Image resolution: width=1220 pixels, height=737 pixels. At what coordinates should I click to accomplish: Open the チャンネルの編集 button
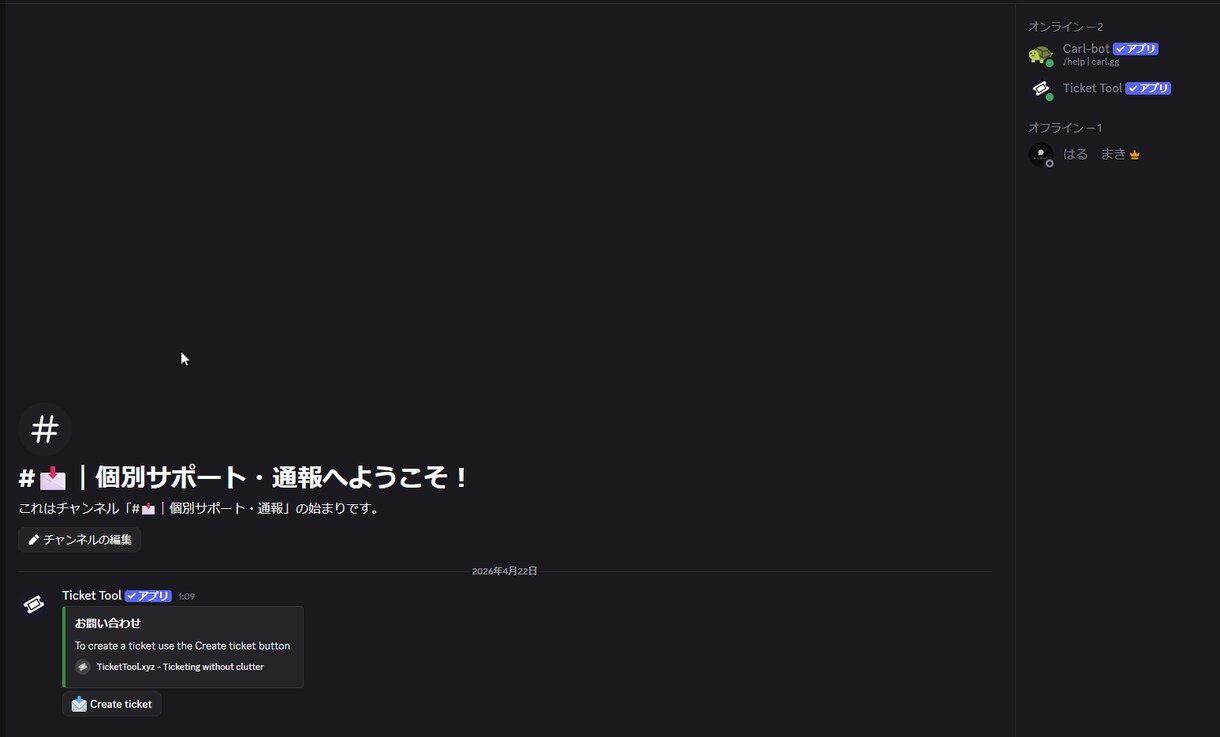80,540
